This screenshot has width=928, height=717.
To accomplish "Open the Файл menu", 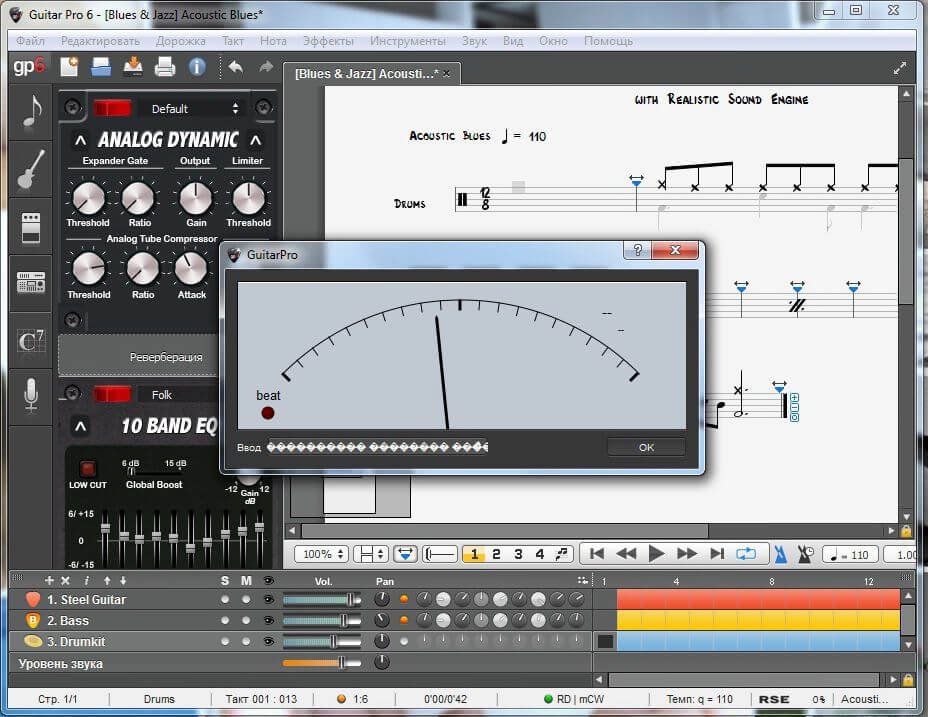I will click(x=31, y=41).
